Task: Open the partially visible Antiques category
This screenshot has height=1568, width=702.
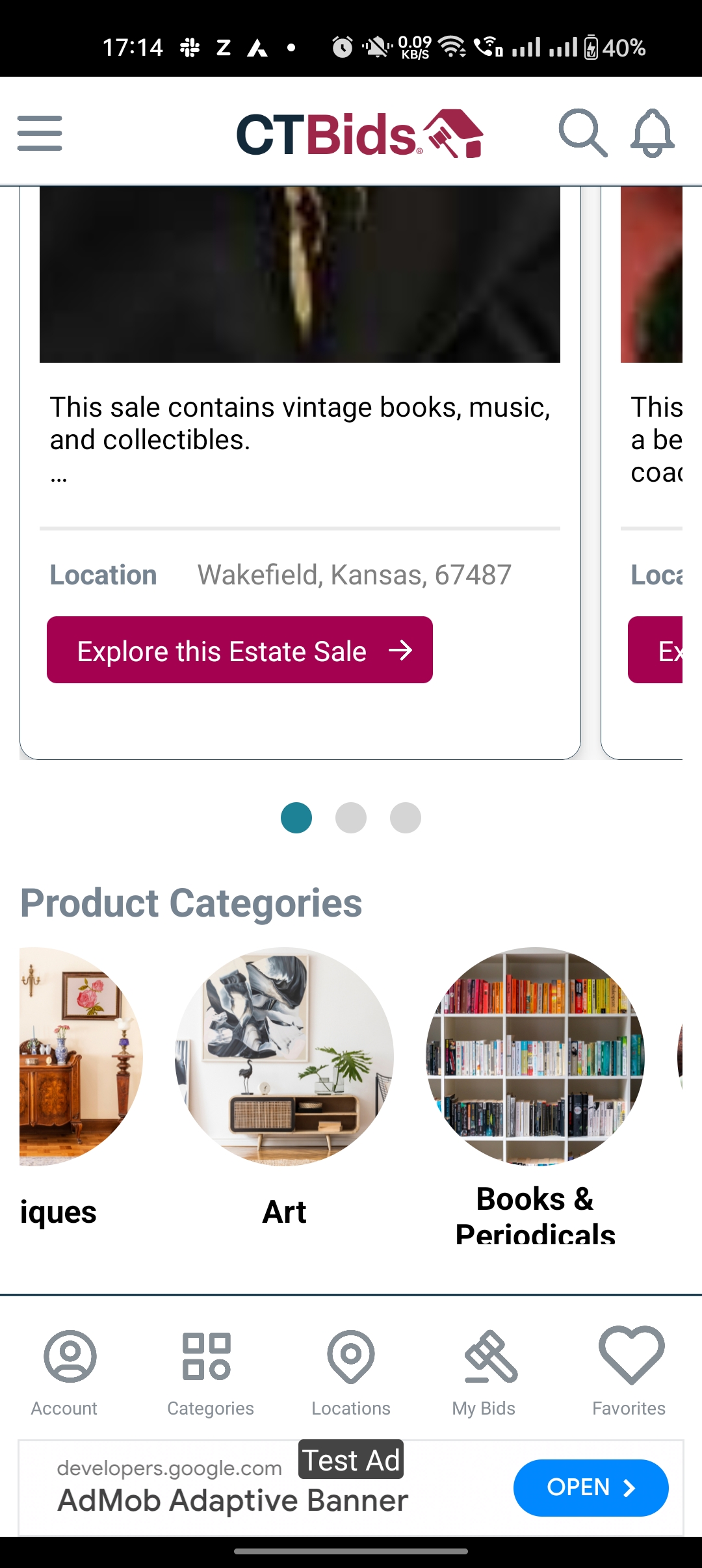Action: pos(78,1056)
